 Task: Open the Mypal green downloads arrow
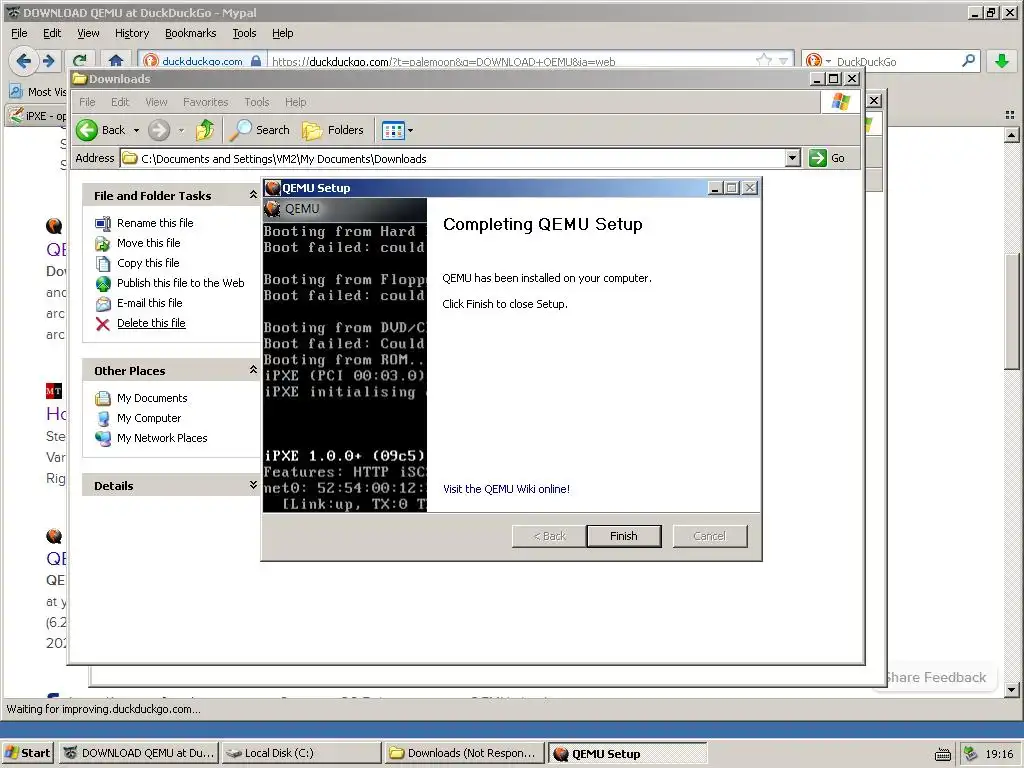(1001, 61)
